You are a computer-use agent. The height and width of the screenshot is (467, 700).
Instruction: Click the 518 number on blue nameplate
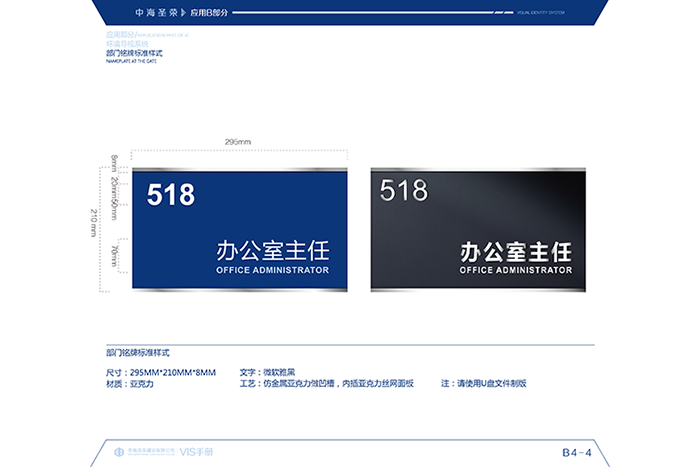point(171,195)
